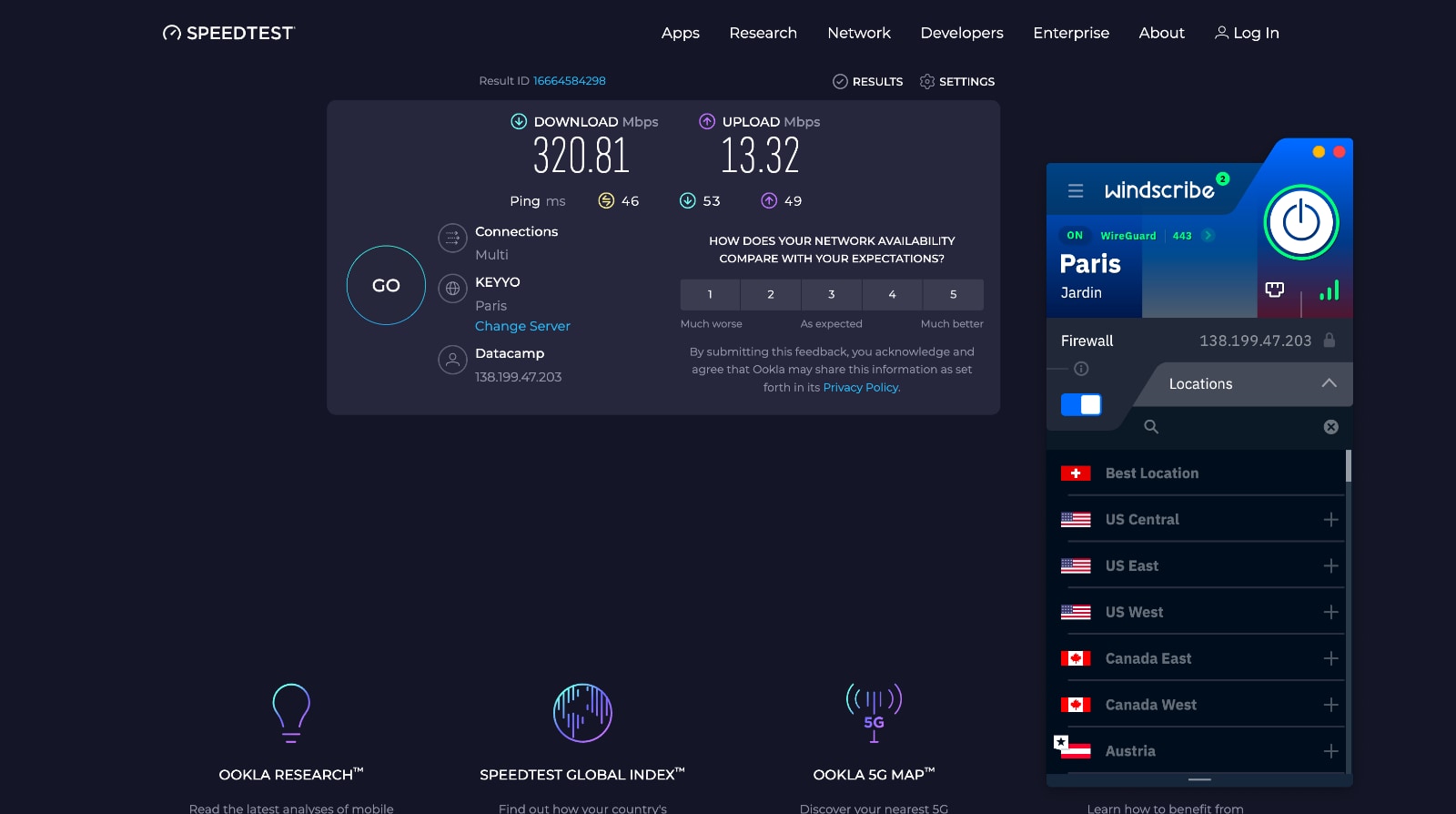Rate network availability as 3

point(832,294)
